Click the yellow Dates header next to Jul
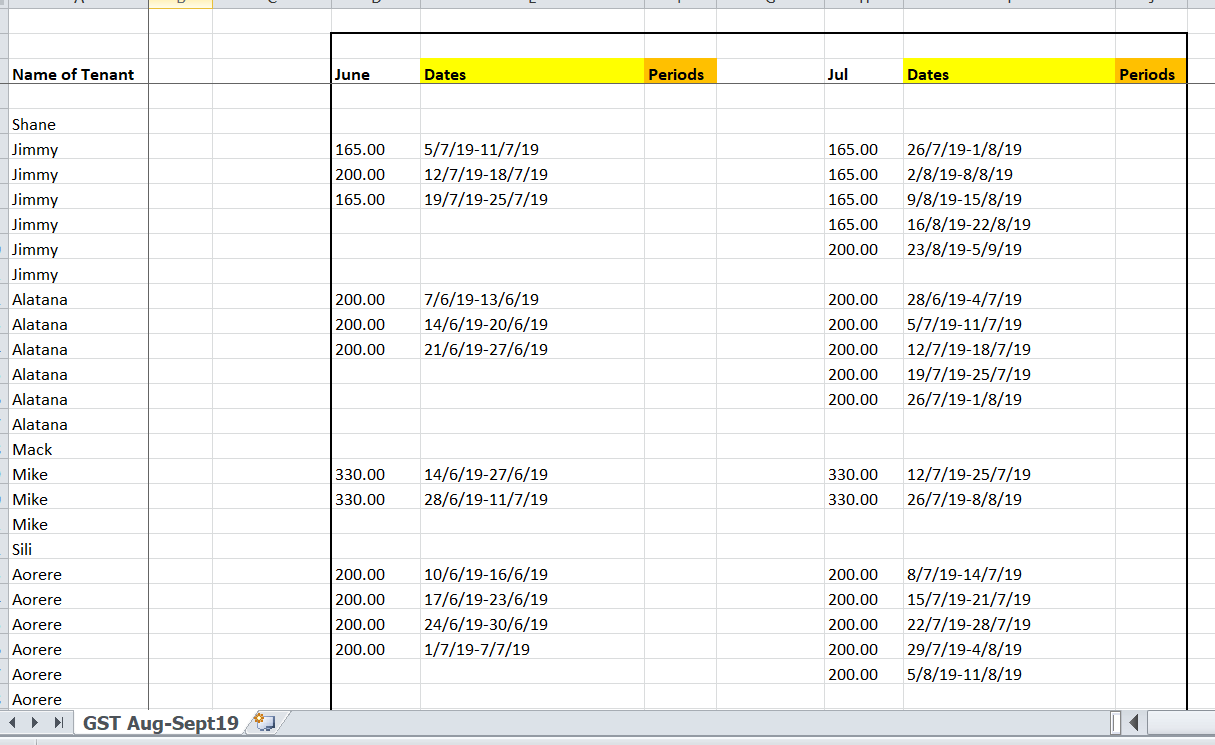Image resolution: width=1215 pixels, height=745 pixels. click(x=1009, y=71)
